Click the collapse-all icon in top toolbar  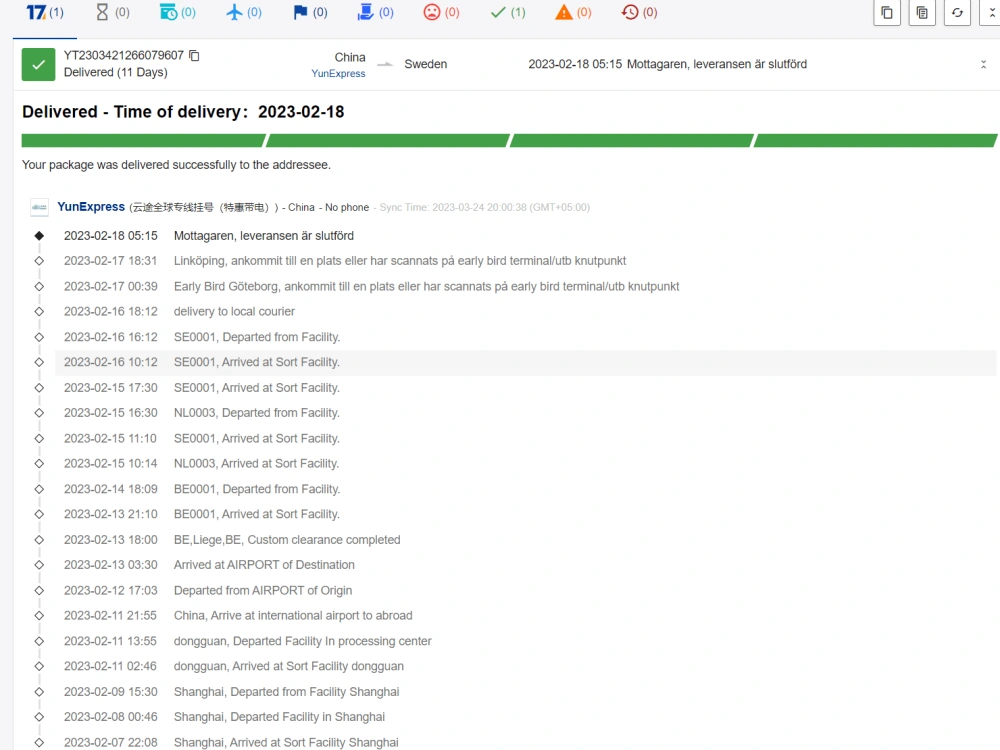990,12
